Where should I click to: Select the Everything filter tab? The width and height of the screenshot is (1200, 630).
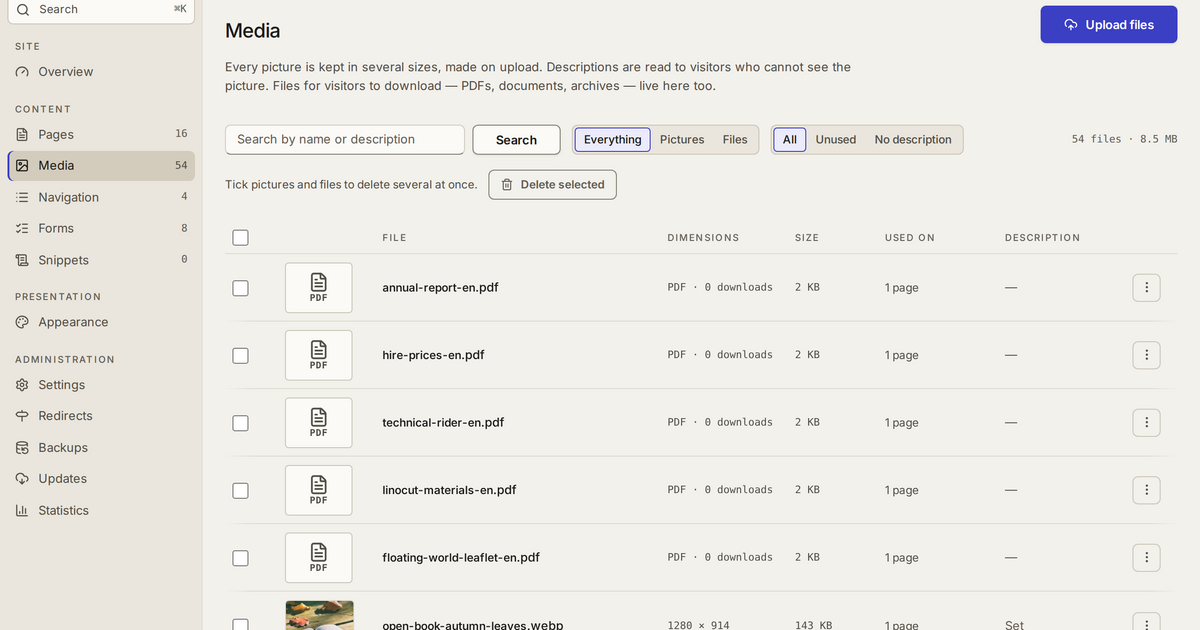coord(612,140)
